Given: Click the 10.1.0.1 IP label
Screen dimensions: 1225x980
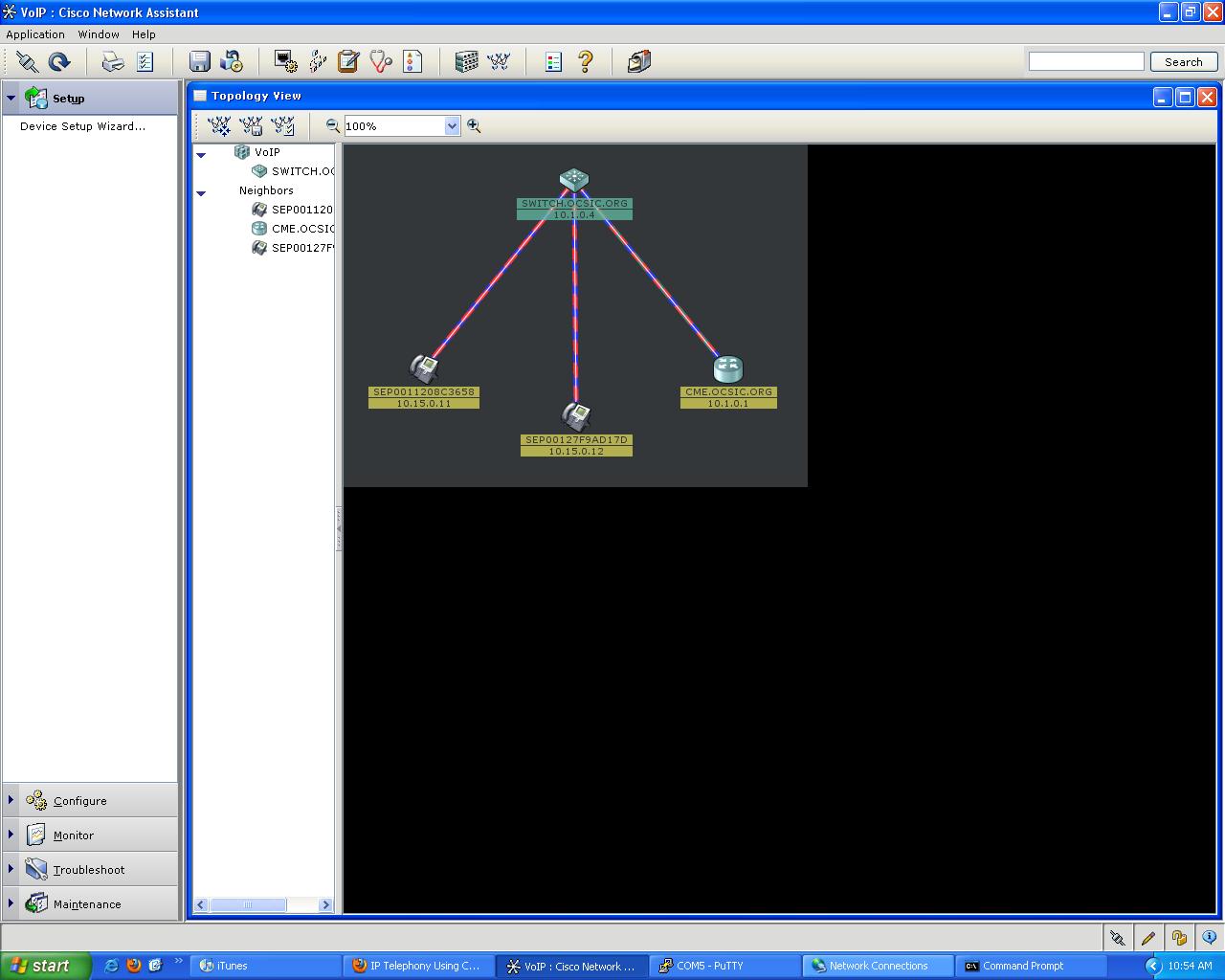Looking at the screenshot, I should coord(728,404).
